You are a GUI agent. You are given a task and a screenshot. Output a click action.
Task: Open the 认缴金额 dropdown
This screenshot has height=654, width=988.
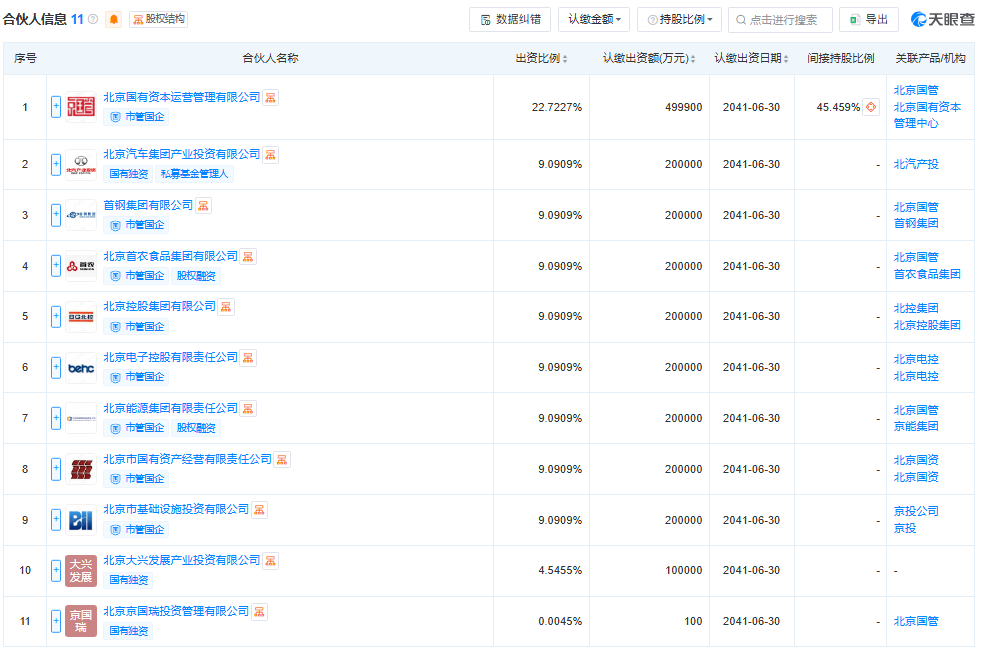[x=594, y=20]
